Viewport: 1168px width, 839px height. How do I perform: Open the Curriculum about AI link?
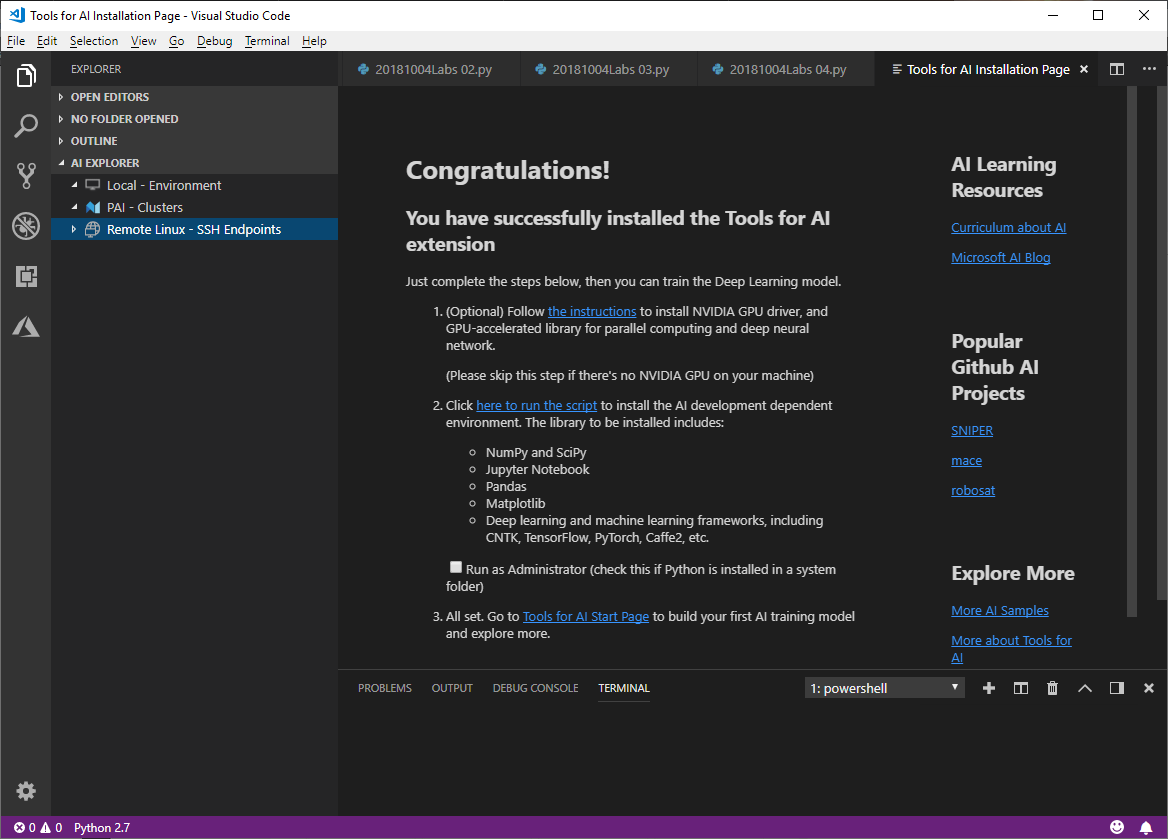(x=1009, y=227)
